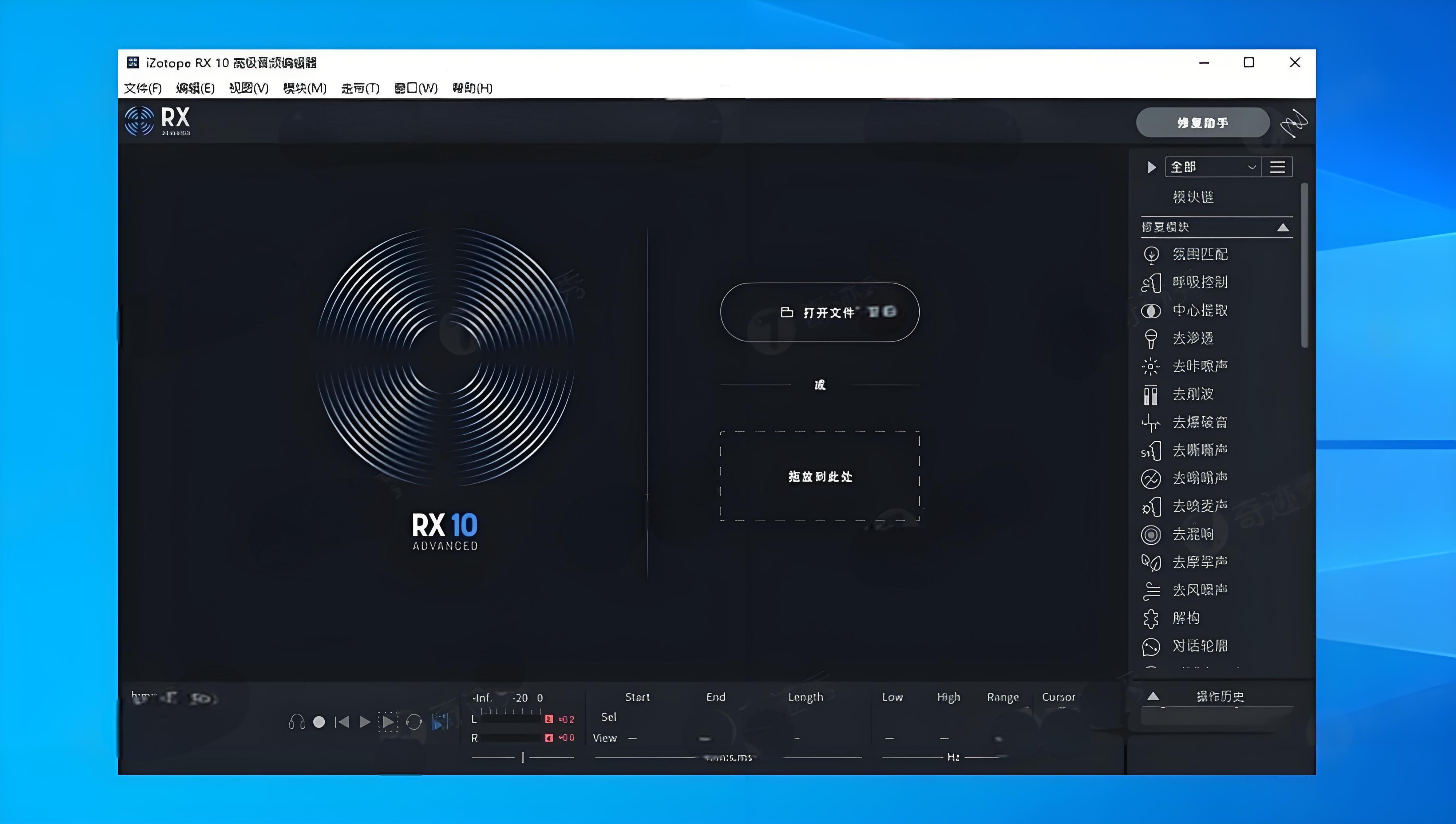Image resolution: width=1456 pixels, height=824 pixels.
Task: Open 模块链 Module Chain
Action: (1193, 198)
